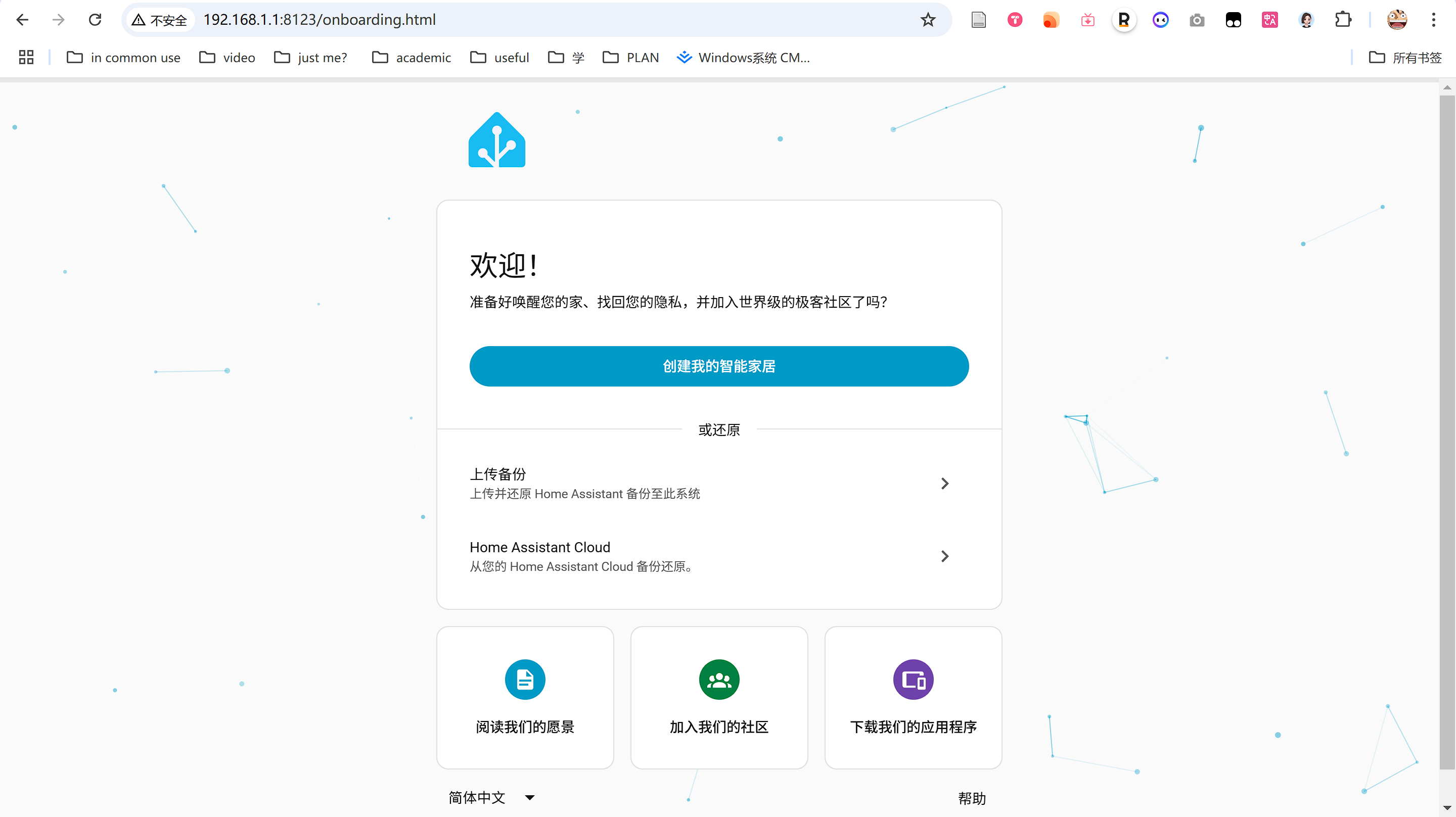
Task: Click the browser back arrow
Action: tap(23, 20)
